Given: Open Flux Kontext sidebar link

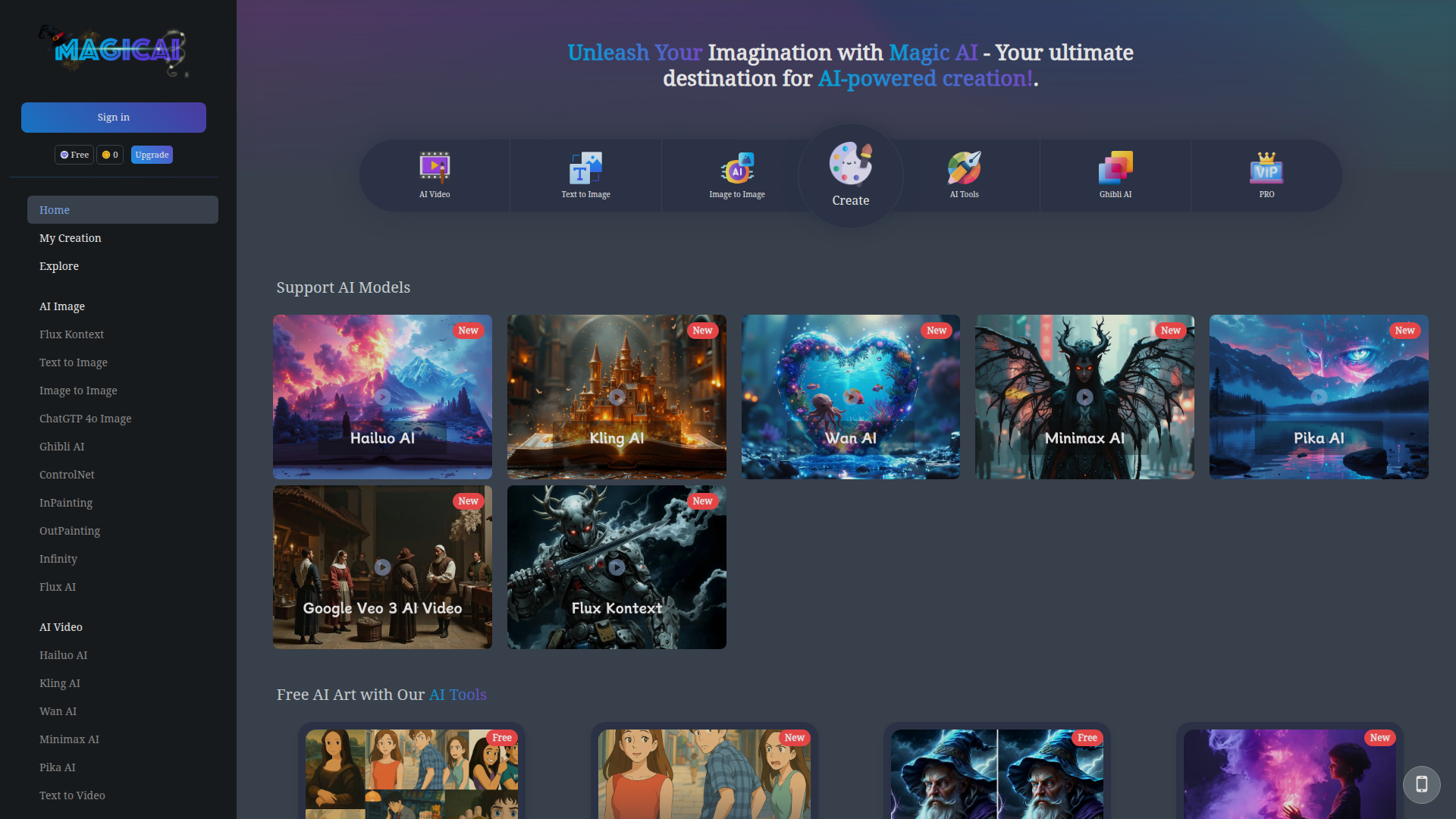Looking at the screenshot, I should point(71,334).
